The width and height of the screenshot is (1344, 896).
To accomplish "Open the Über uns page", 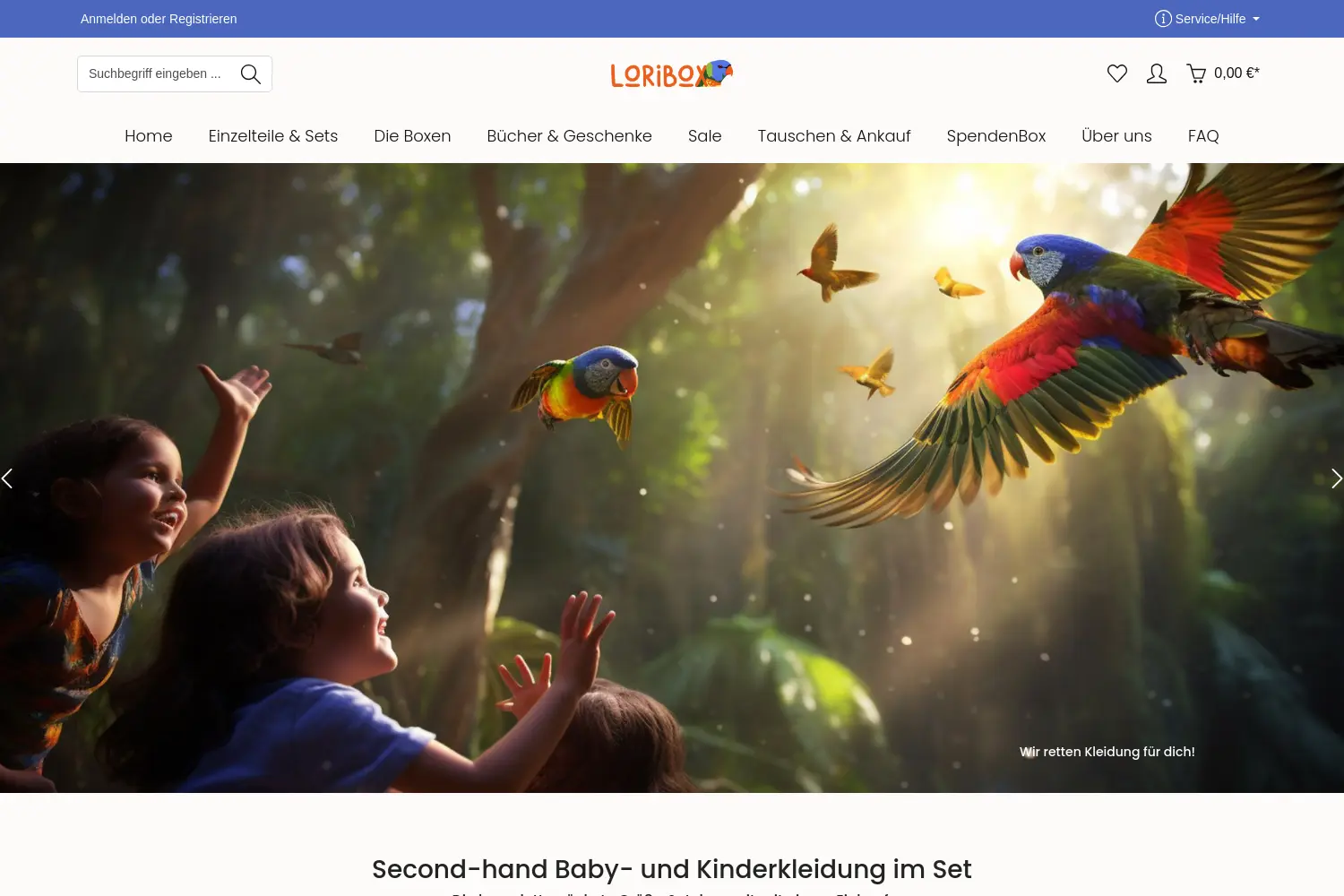I will (x=1116, y=136).
